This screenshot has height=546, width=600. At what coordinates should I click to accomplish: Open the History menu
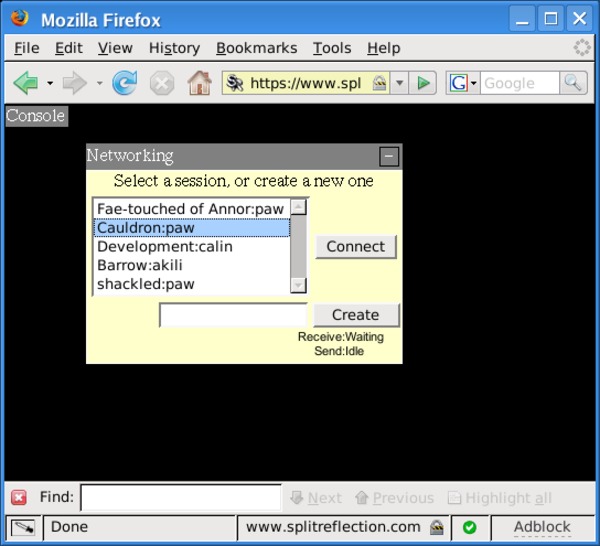tap(174, 48)
